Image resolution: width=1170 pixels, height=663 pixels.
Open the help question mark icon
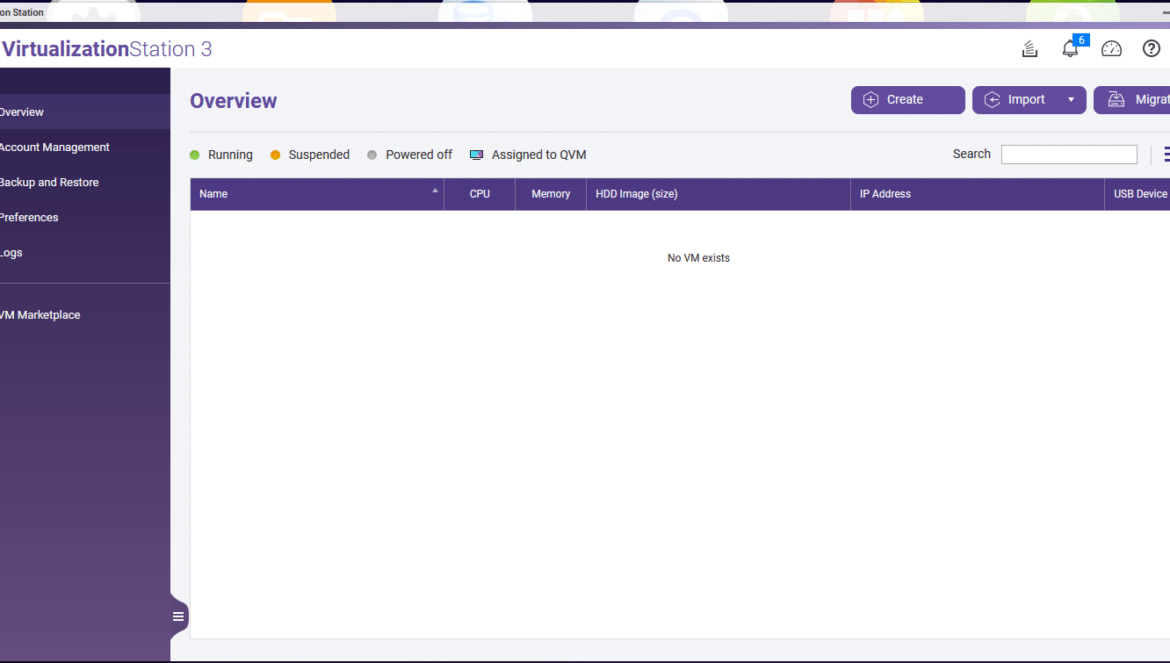tap(1151, 48)
